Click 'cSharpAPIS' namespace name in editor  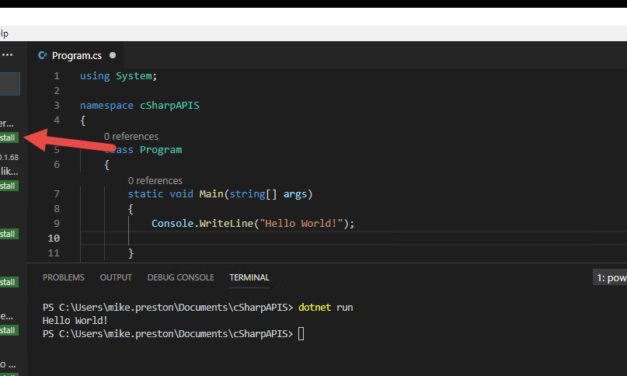tap(169, 106)
